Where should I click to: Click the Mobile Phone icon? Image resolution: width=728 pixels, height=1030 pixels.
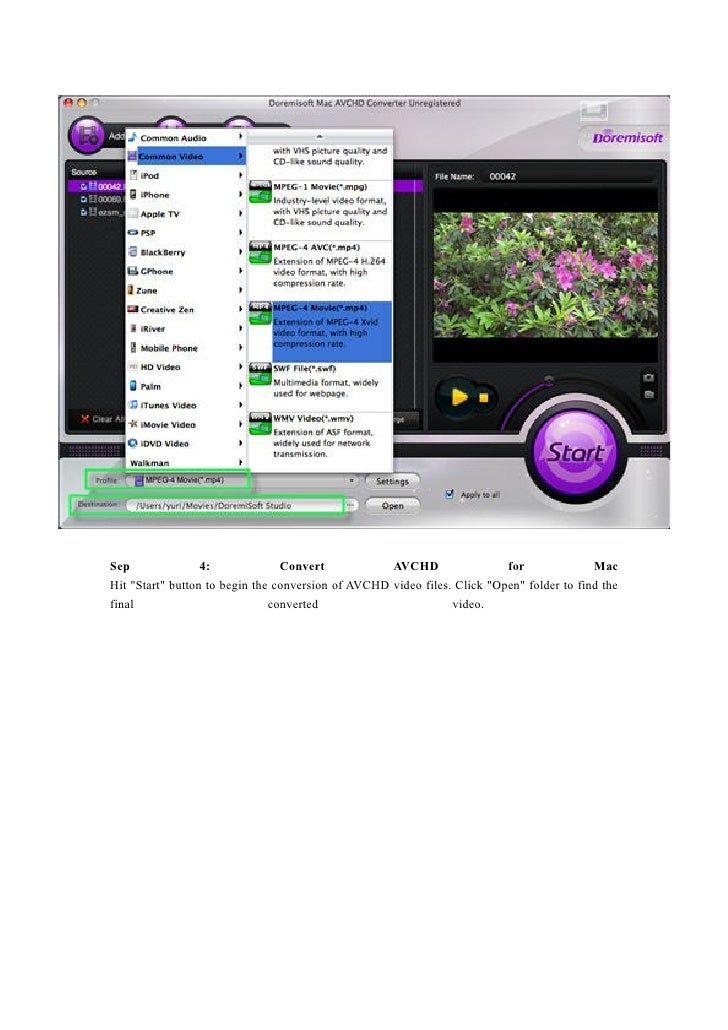click(x=133, y=347)
